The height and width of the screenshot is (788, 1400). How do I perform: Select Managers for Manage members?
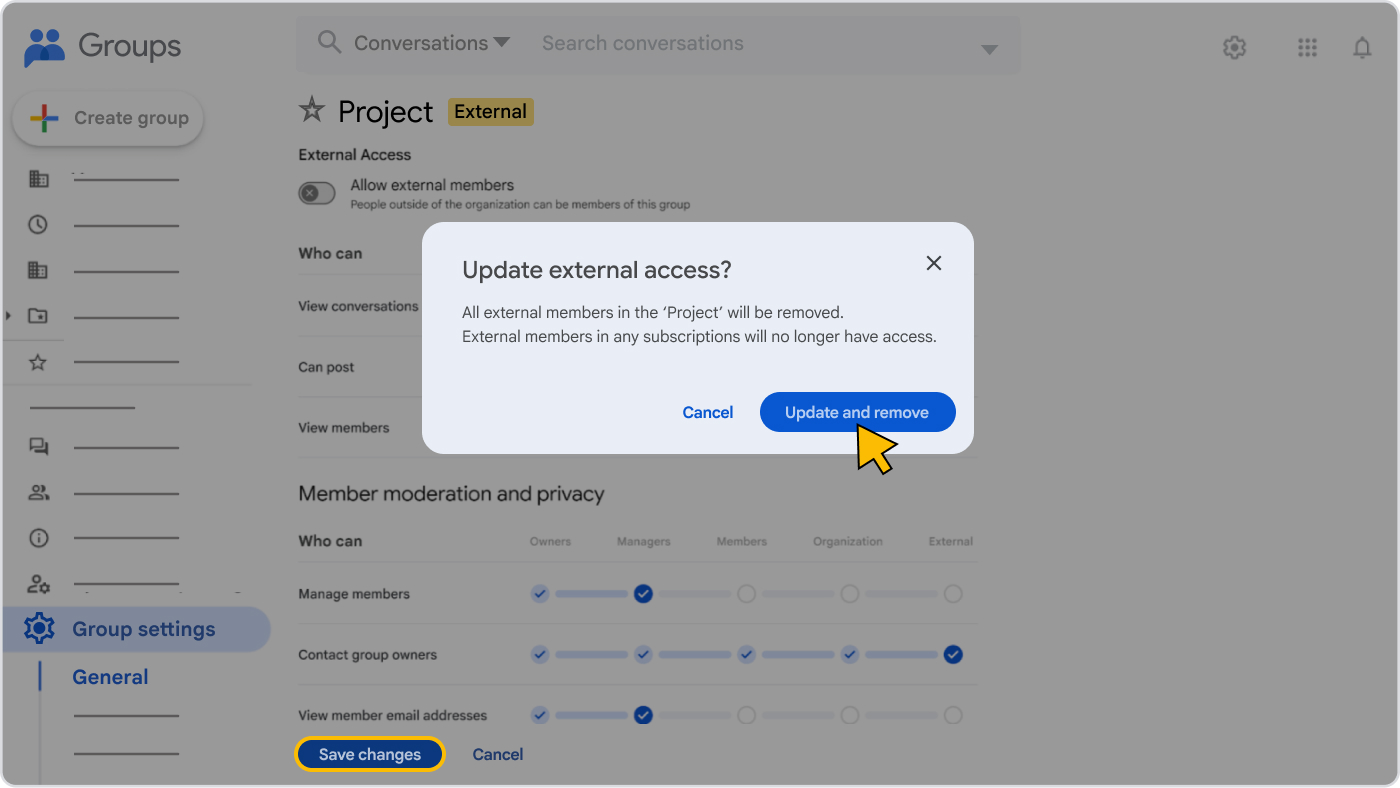click(643, 594)
